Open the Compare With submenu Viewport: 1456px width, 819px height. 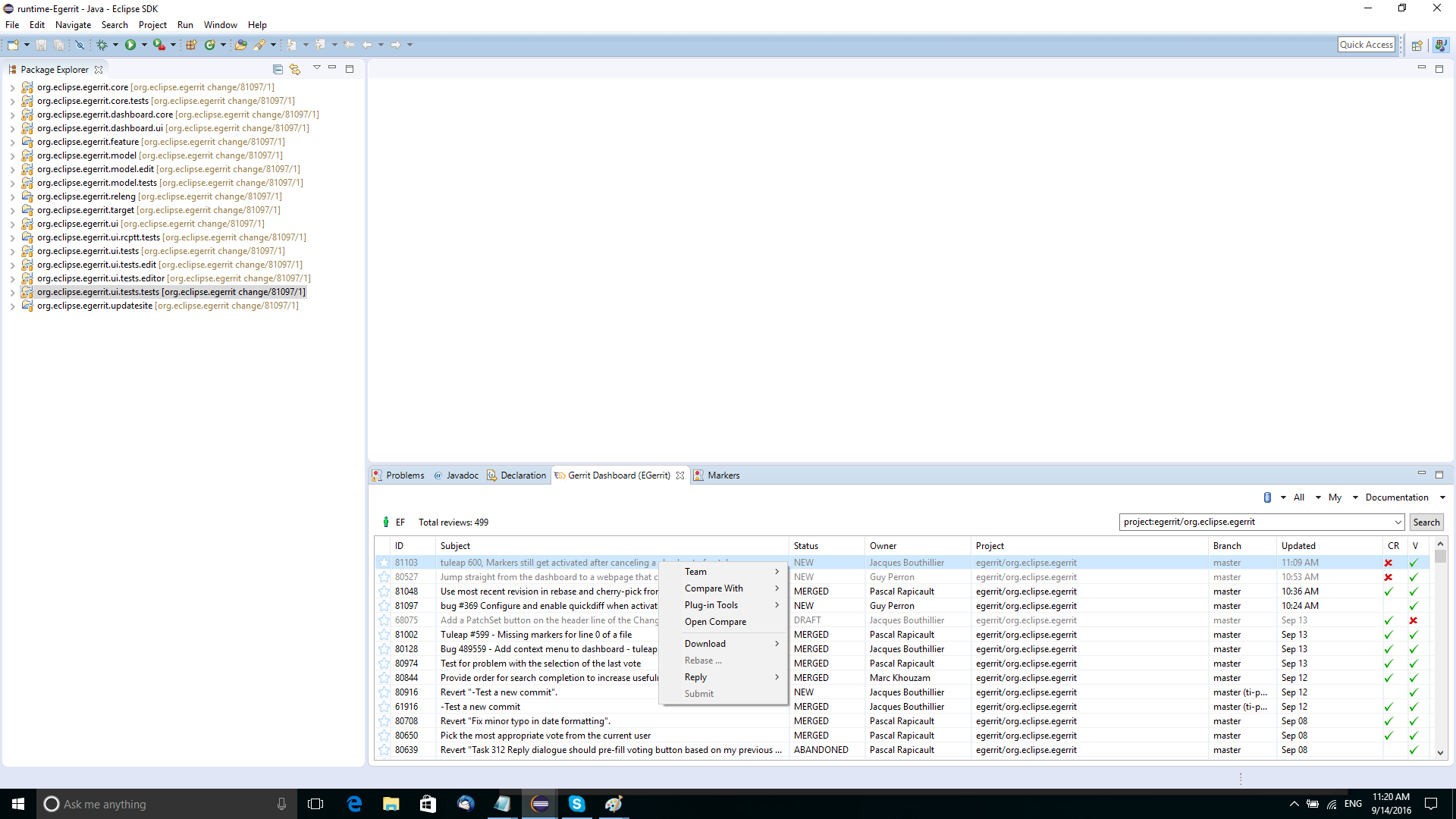pos(724,588)
